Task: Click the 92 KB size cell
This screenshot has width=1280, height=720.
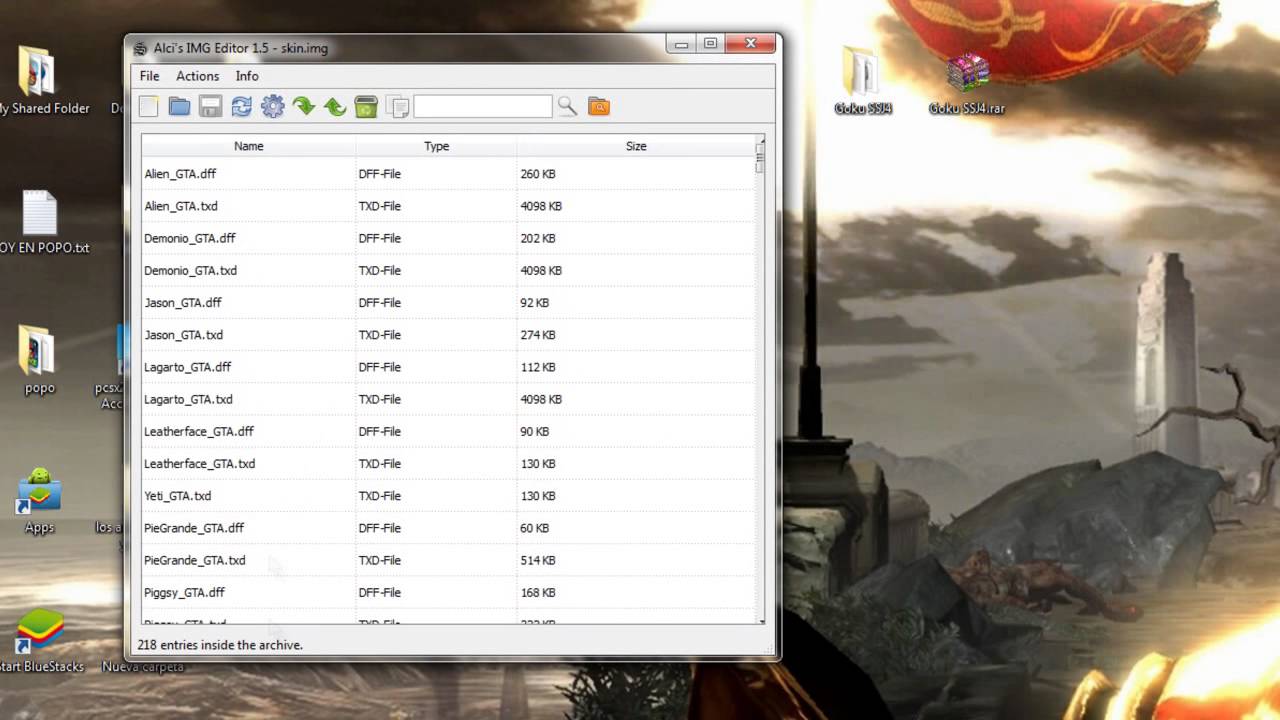Action: pyautogui.click(x=535, y=302)
